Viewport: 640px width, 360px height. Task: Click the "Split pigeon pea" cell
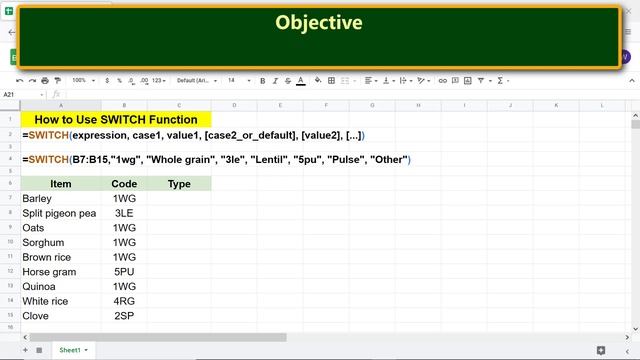click(x=61, y=213)
